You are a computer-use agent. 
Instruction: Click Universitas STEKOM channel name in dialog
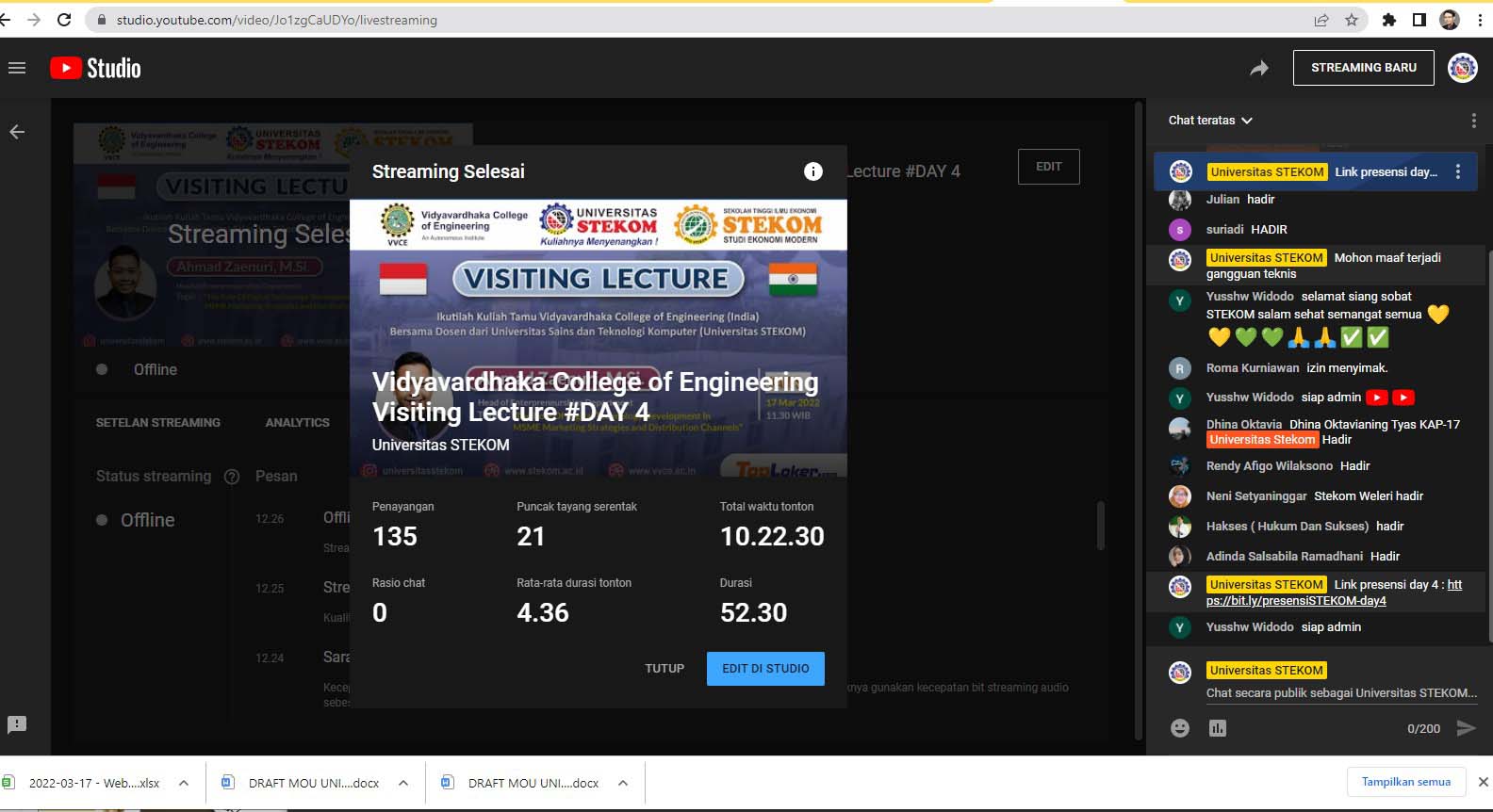tap(440, 446)
